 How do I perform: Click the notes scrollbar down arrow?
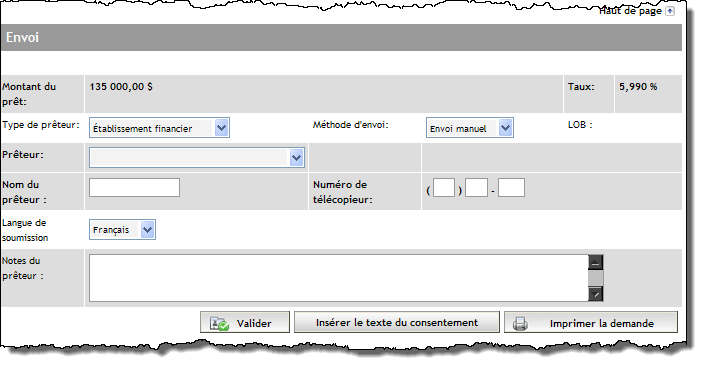[596, 294]
